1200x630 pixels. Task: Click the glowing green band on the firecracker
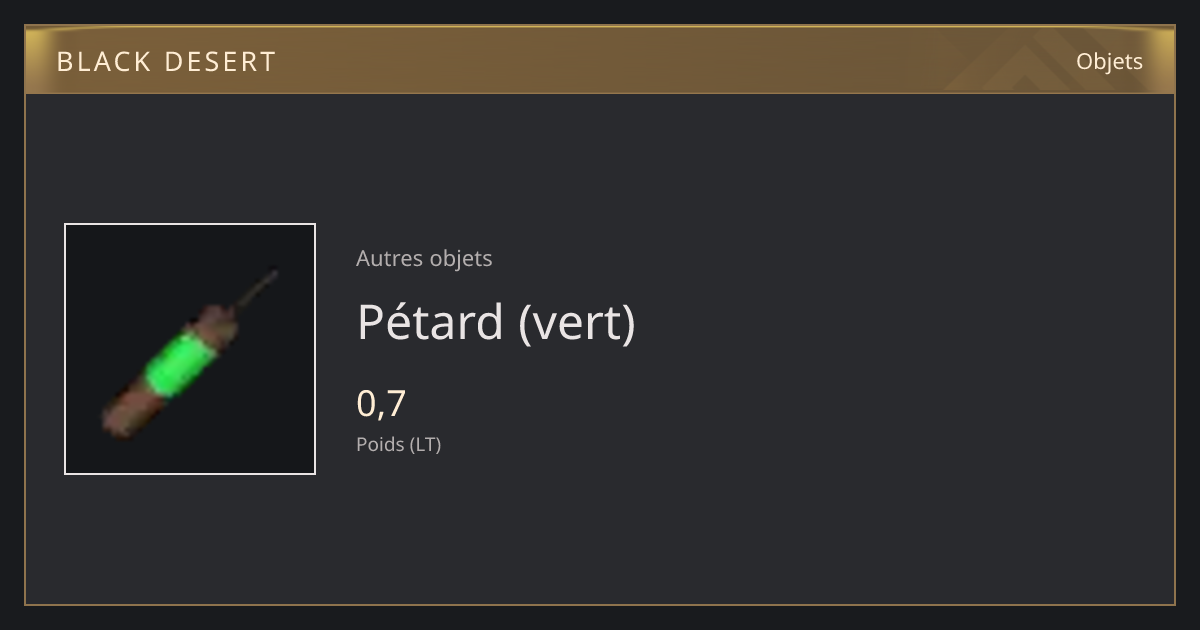click(179, 363)
